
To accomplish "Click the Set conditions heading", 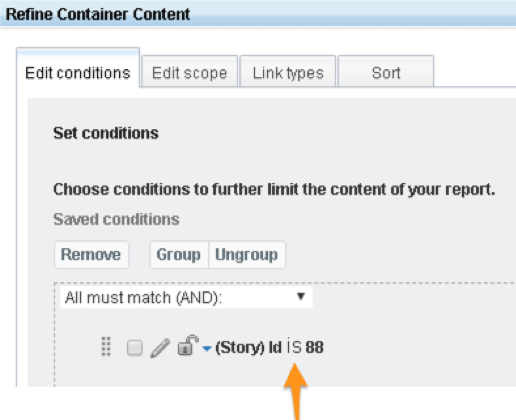I will coord(106,133).
